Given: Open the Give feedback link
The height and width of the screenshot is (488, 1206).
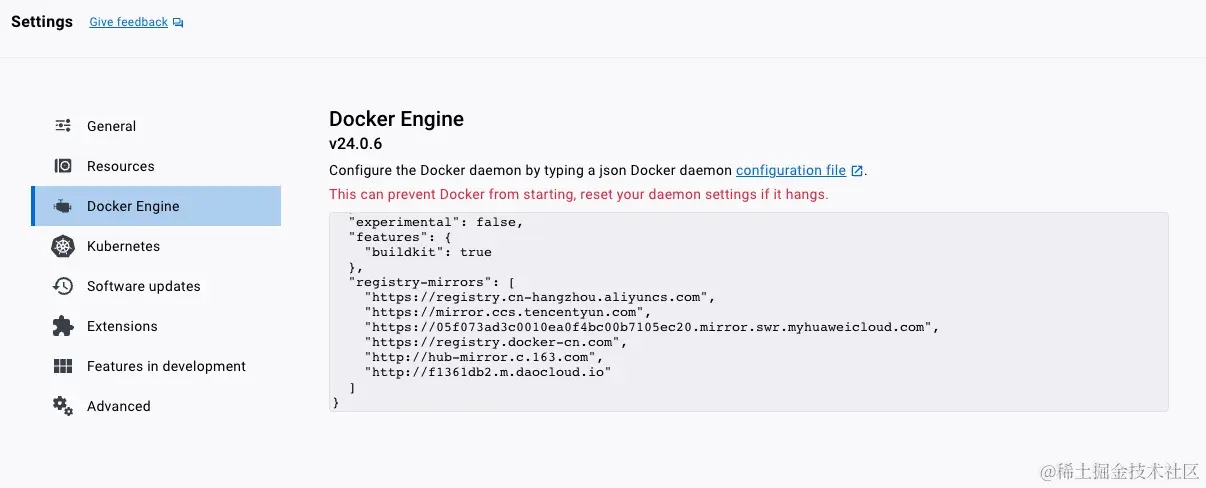Looking at the screenshot, I should [x=128, y=22].
